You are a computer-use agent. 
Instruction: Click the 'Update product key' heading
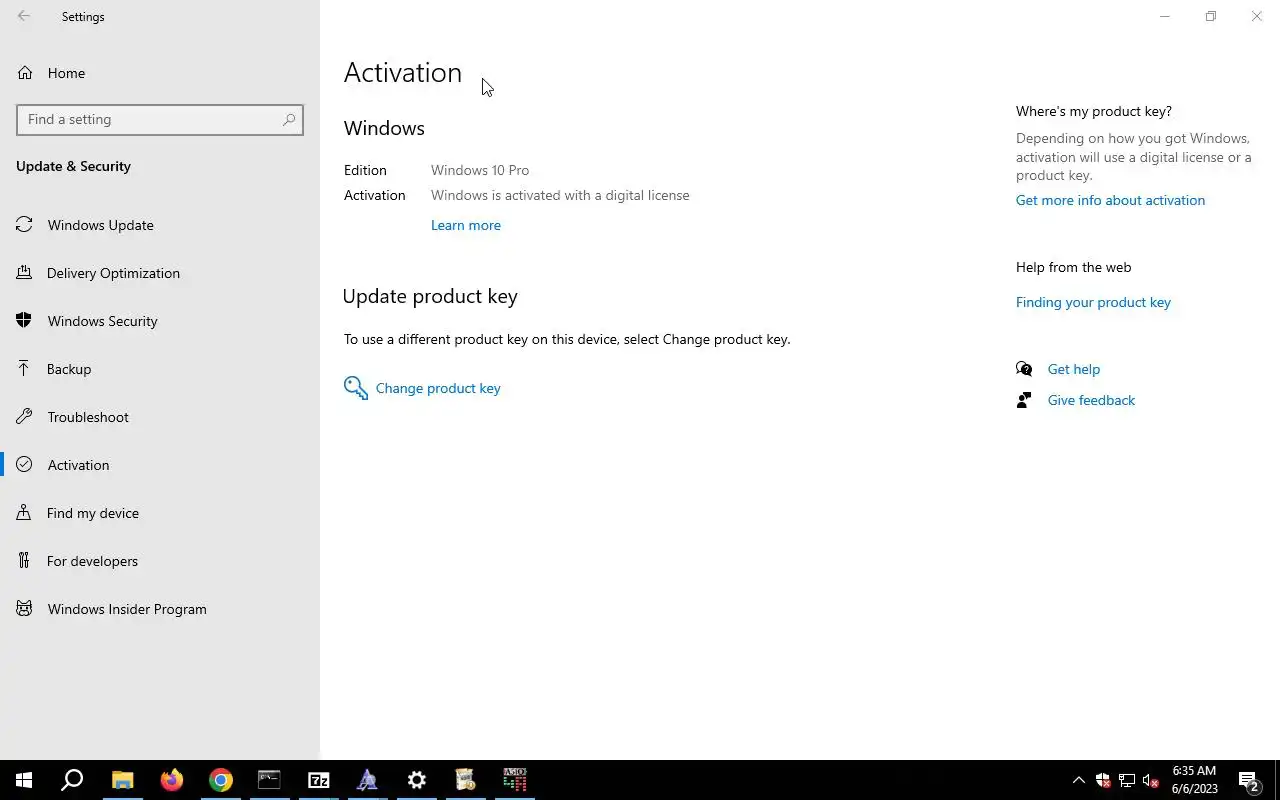(430, 296)
